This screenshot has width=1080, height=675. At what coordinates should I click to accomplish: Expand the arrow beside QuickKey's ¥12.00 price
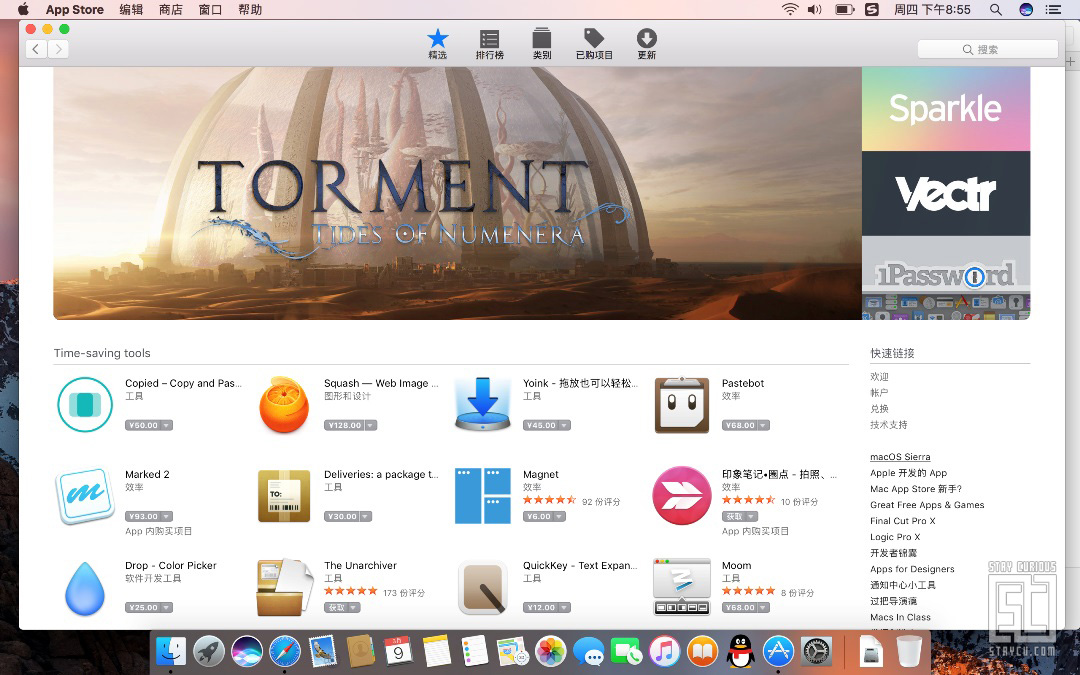[x=564, y=608]
